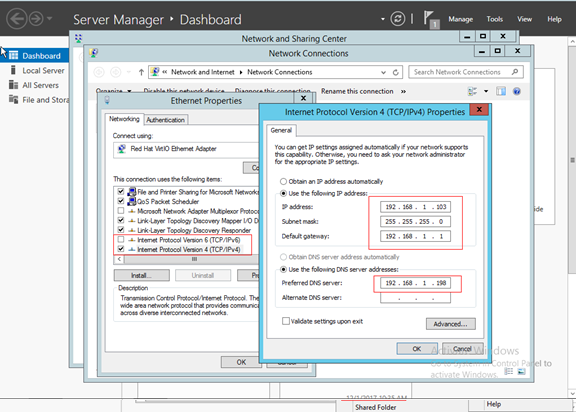Click OK in IPv4 Properties

tap(417, 348)
